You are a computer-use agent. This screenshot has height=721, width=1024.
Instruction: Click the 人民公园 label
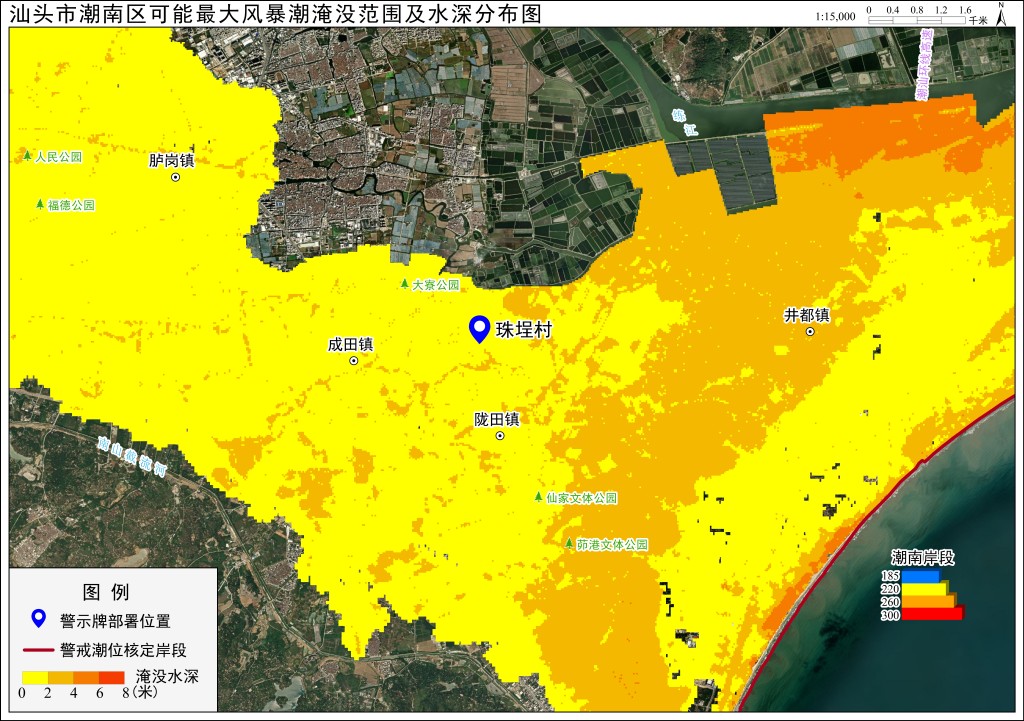59,157
